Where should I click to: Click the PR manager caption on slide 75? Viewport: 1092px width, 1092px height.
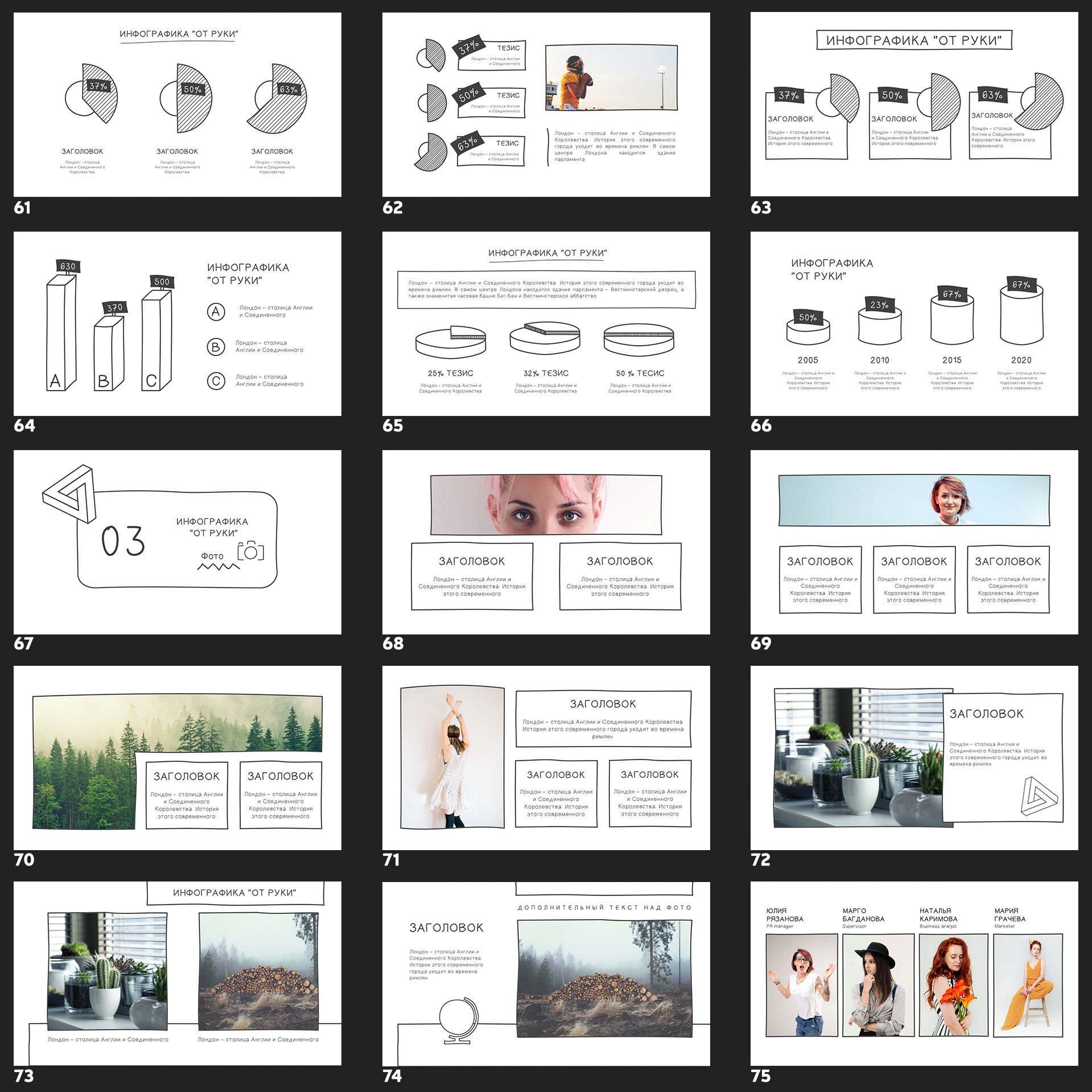coord(780,926)
